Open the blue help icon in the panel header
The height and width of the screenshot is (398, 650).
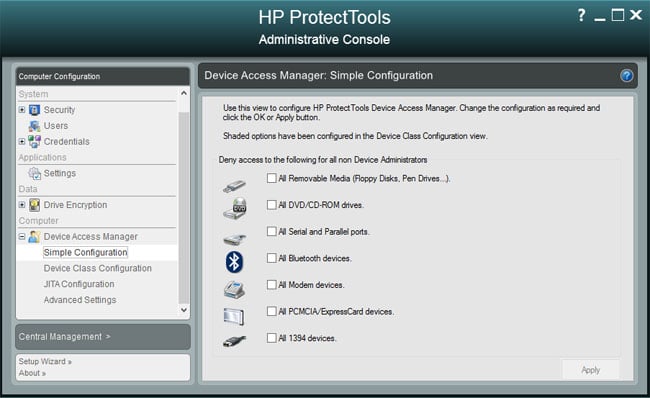[627, 75]
